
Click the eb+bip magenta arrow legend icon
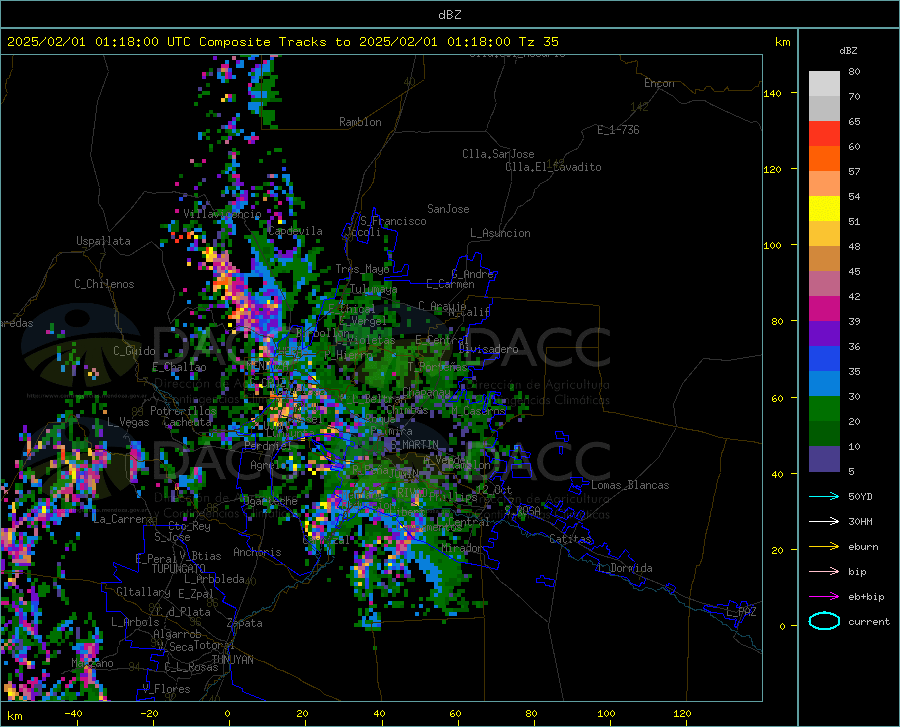coord(824,597)
